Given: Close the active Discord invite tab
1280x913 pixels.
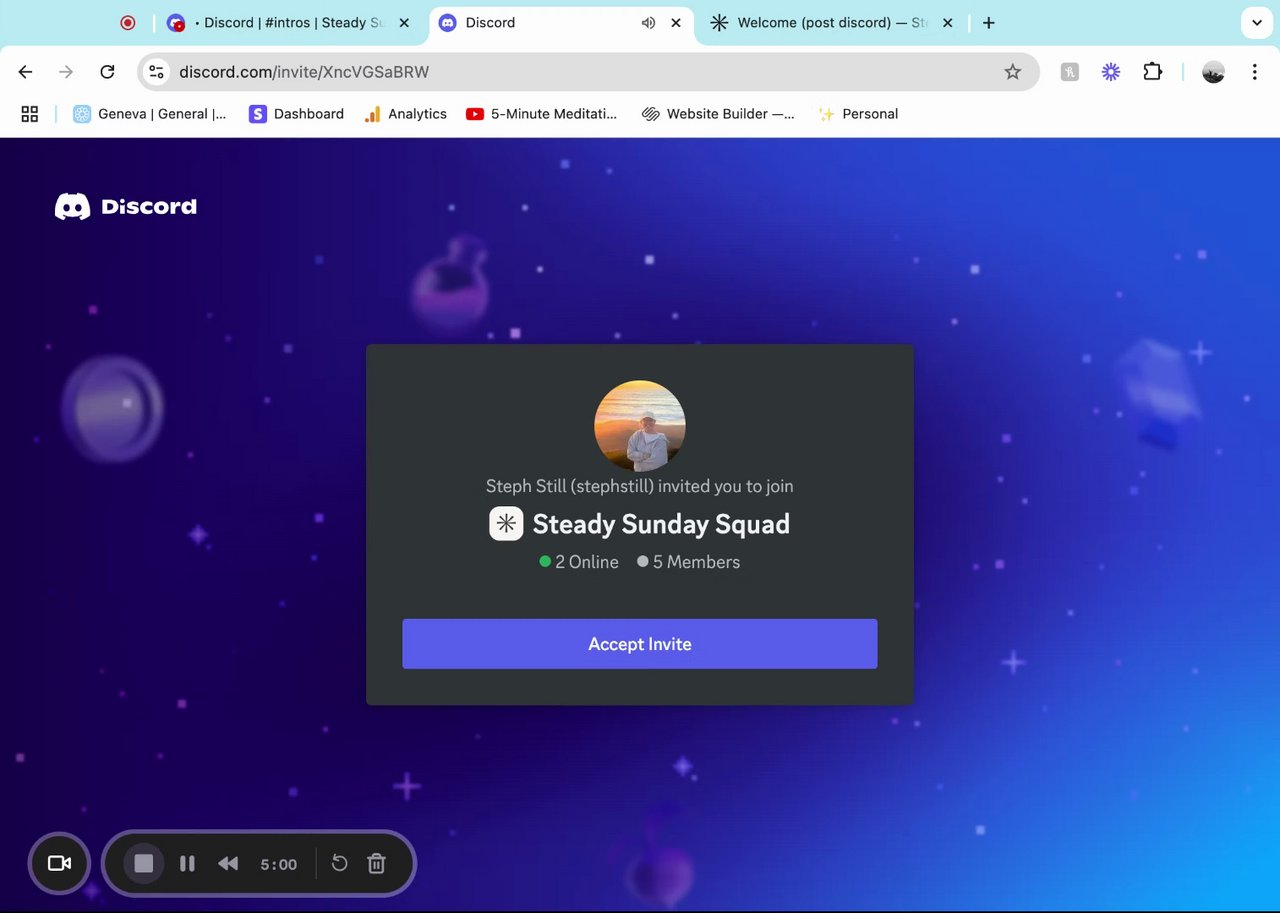Looking at the screenshot, I should [x=676, y=22].
